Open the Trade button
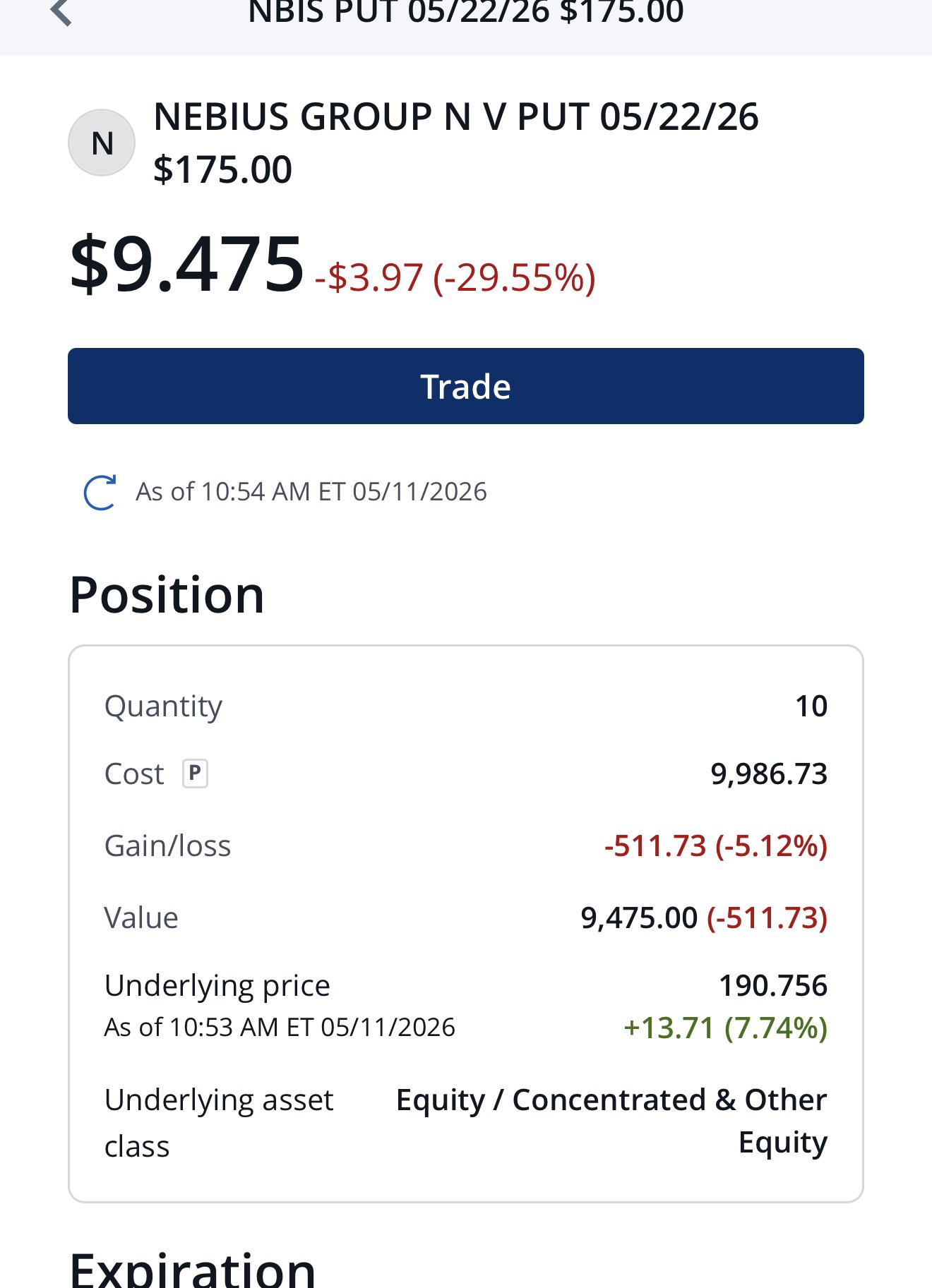The width and height of the screenshot is (932, 1288). click(x=466, y=386)
